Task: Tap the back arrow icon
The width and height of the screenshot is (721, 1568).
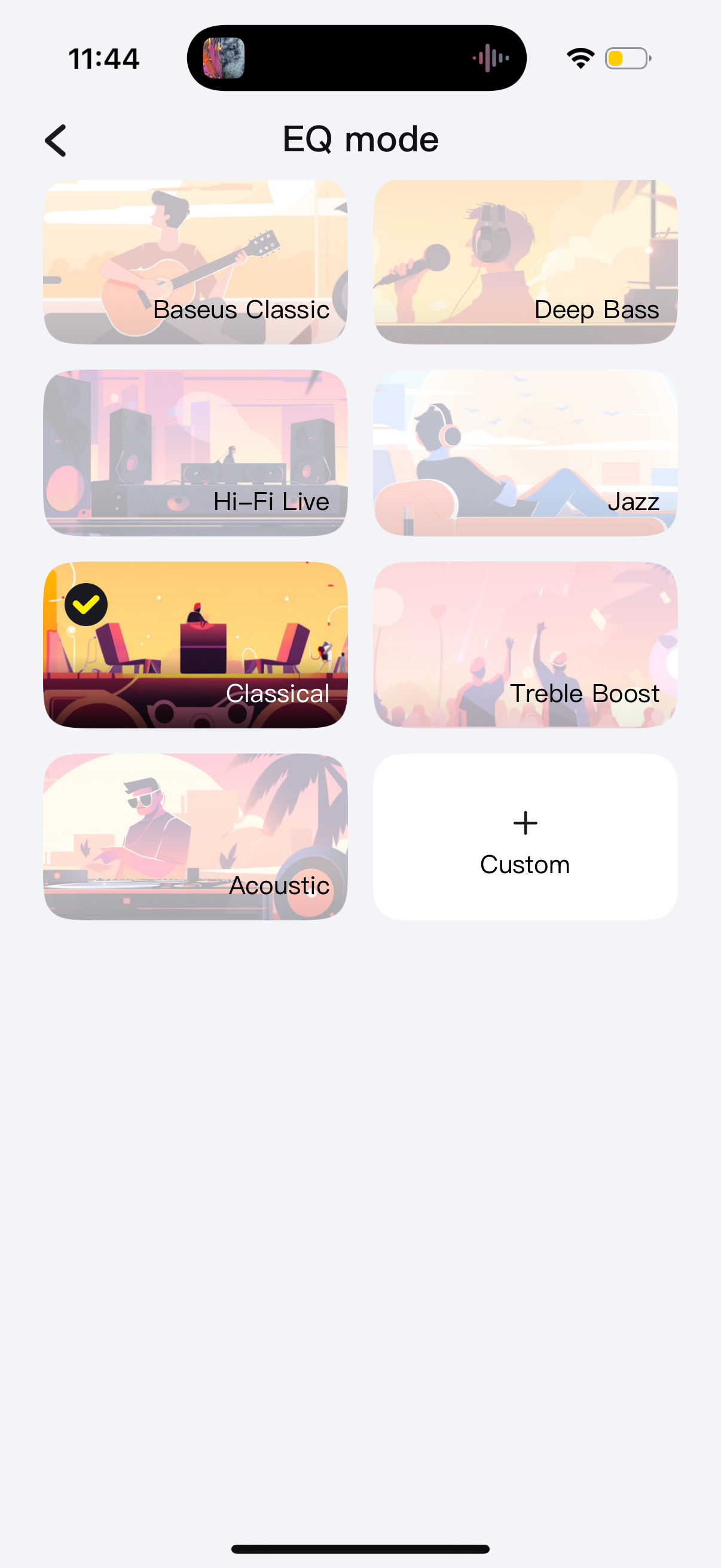Action: 56,141
